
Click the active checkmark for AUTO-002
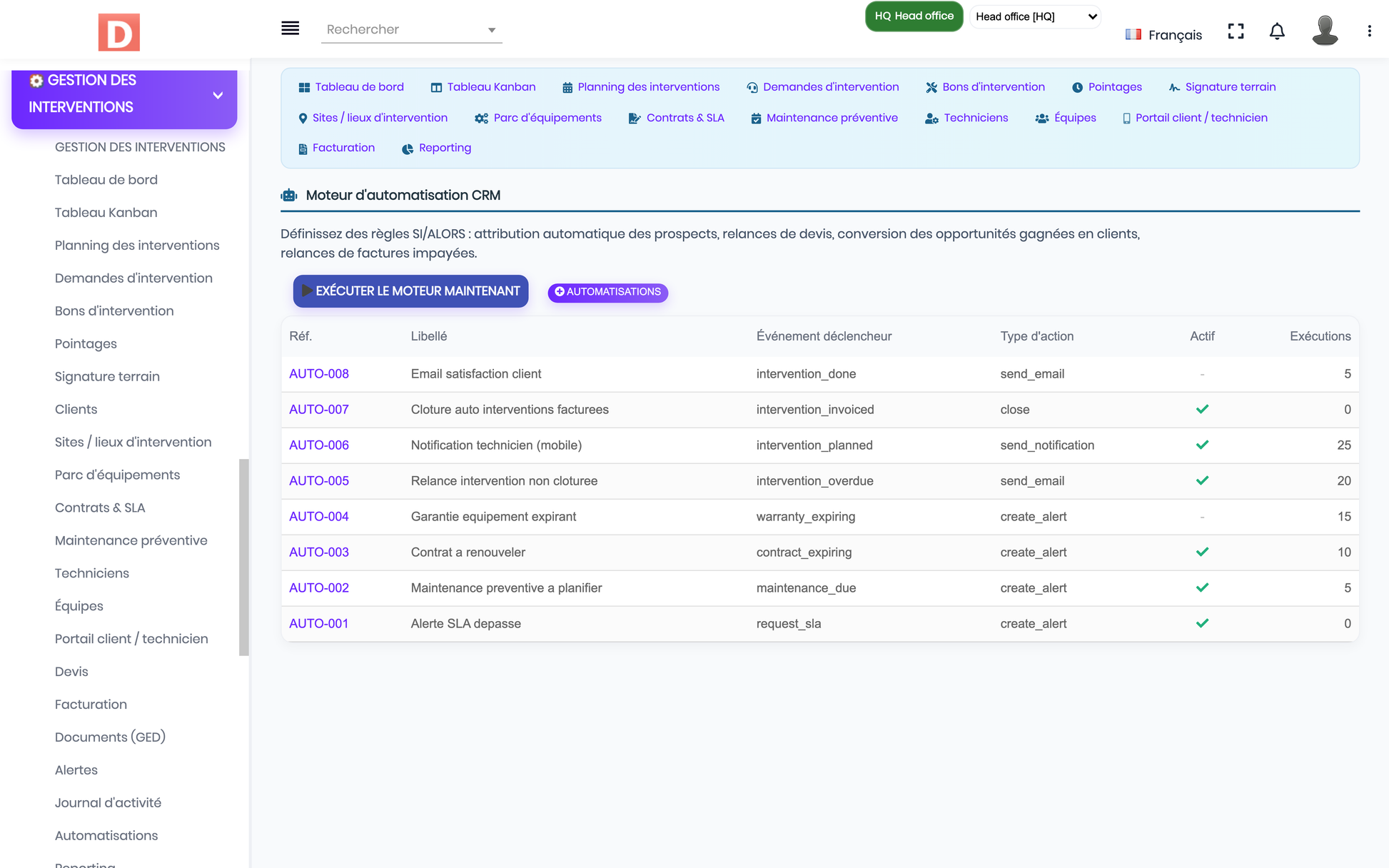tap(1202, 587)
